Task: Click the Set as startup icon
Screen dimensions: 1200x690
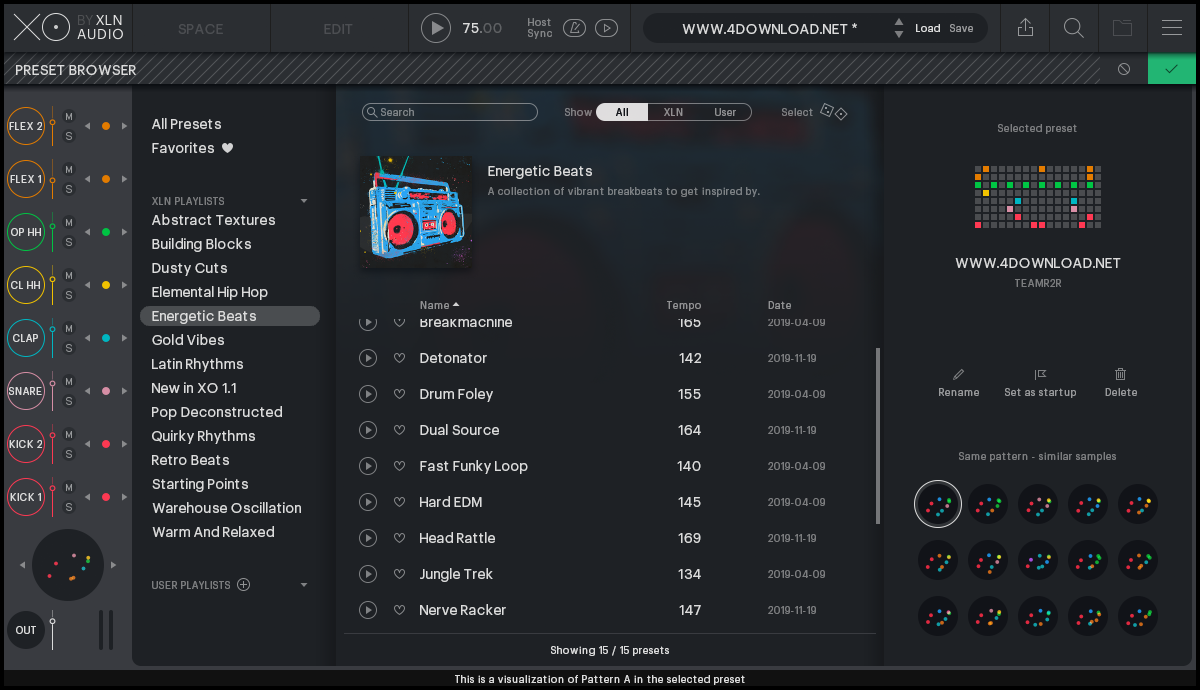Action: pyautogui.click(x=1040, y=374)
